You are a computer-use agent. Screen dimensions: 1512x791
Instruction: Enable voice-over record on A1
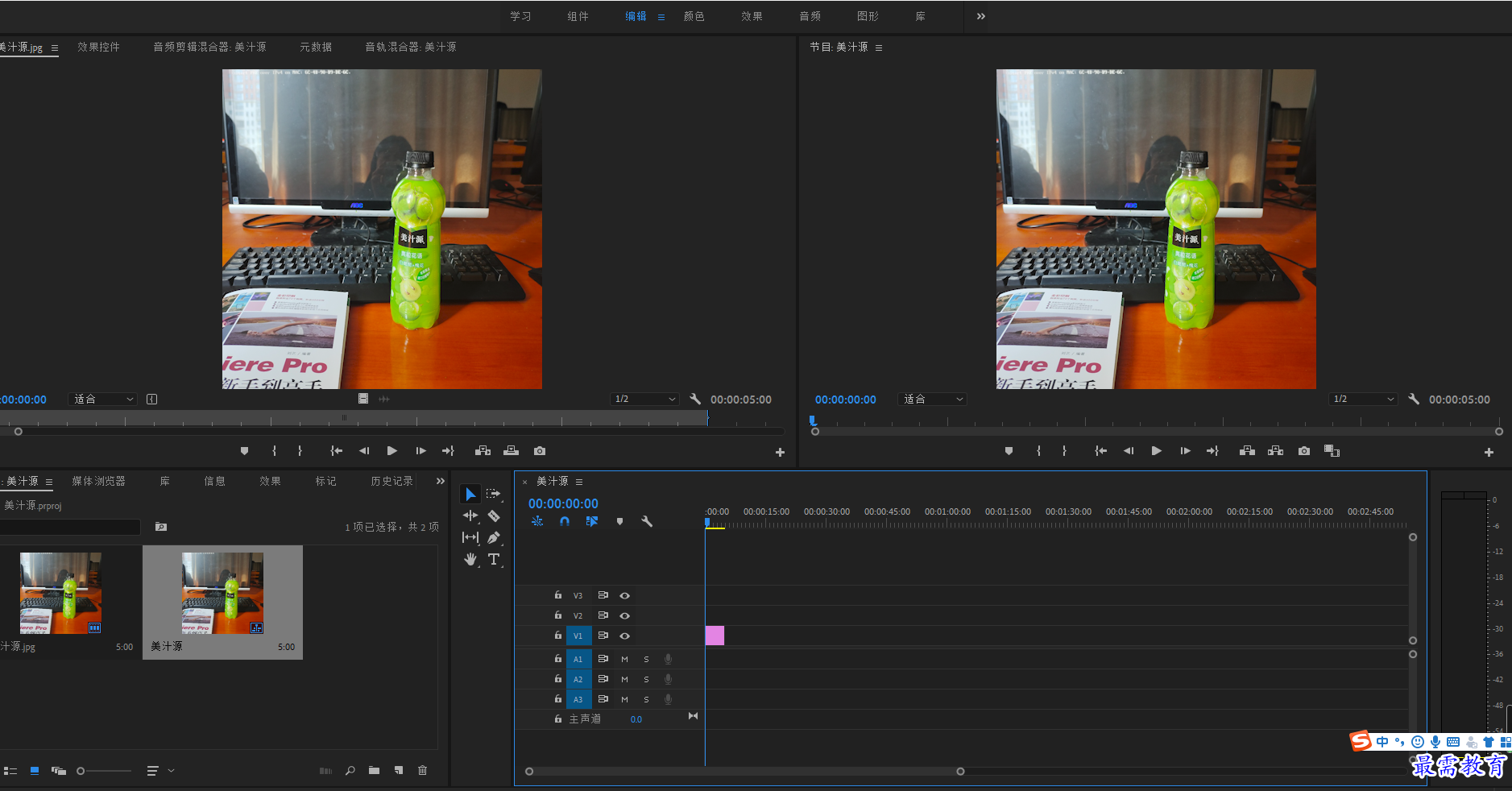point(668,659)
